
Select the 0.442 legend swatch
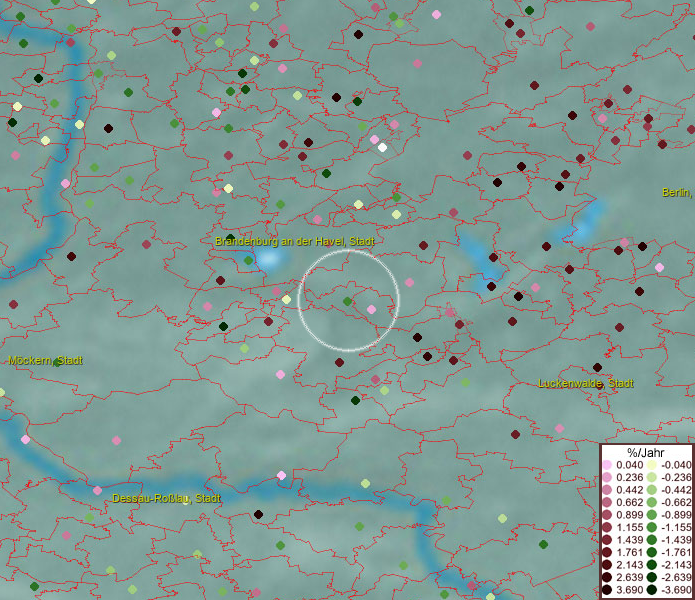pyautogui.click(x=607, y=490)
